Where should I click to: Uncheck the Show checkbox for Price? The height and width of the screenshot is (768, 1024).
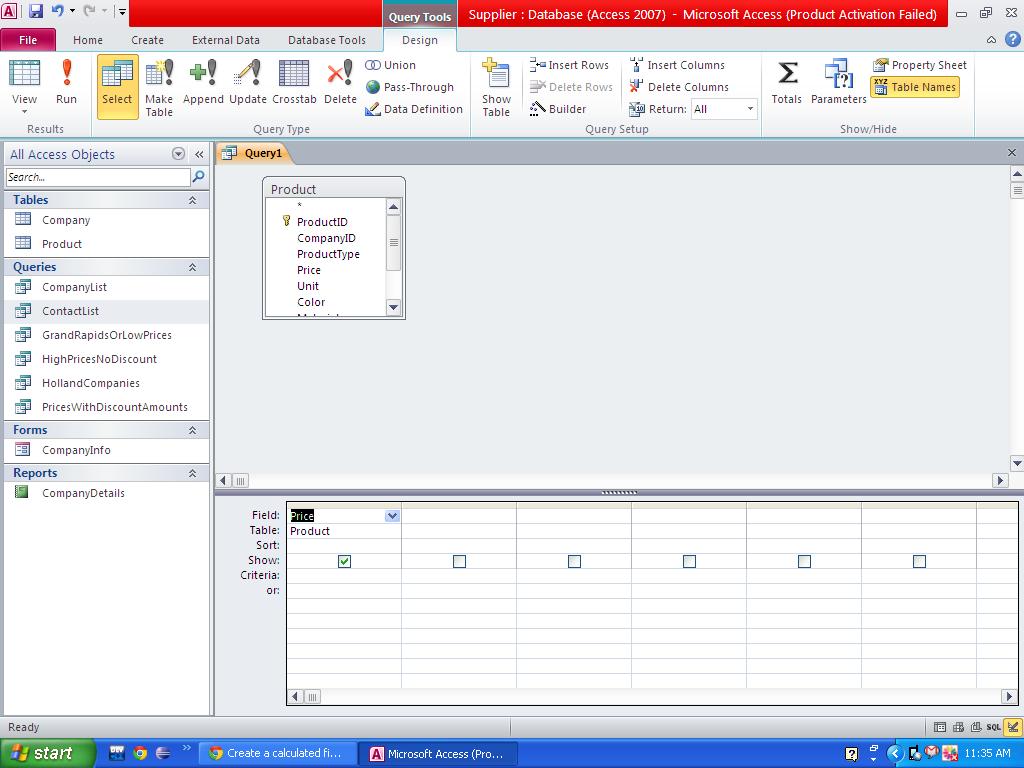click(344, 561)
